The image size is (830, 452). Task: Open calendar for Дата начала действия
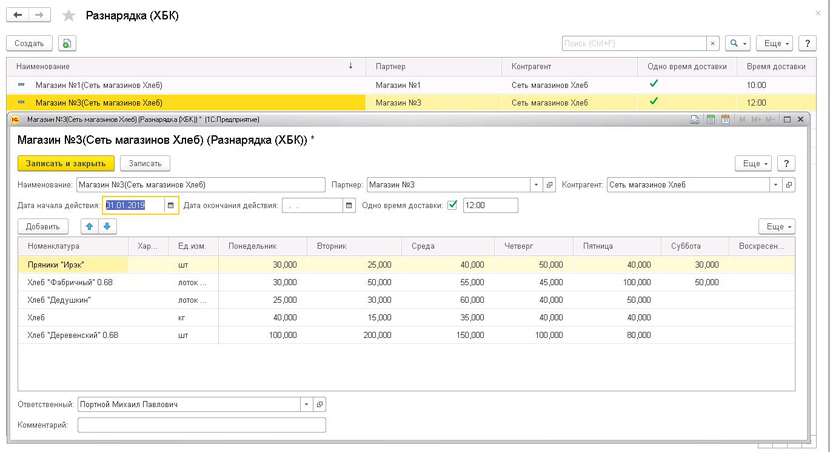click(170, 205)
